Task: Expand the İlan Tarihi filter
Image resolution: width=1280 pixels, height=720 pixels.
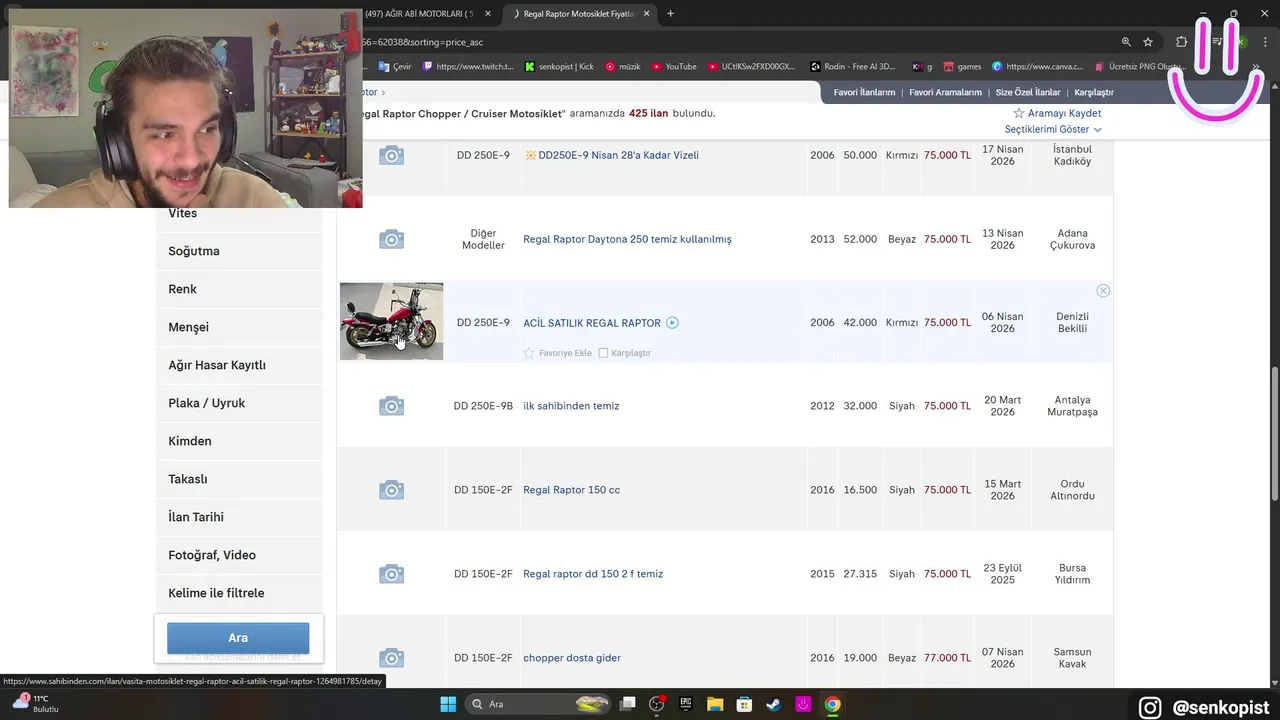Action: pos(239,517)
